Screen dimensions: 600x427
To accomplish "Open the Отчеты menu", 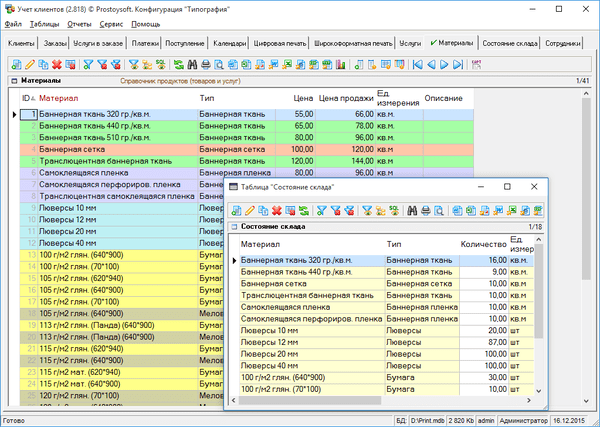I will coord(79,24).
